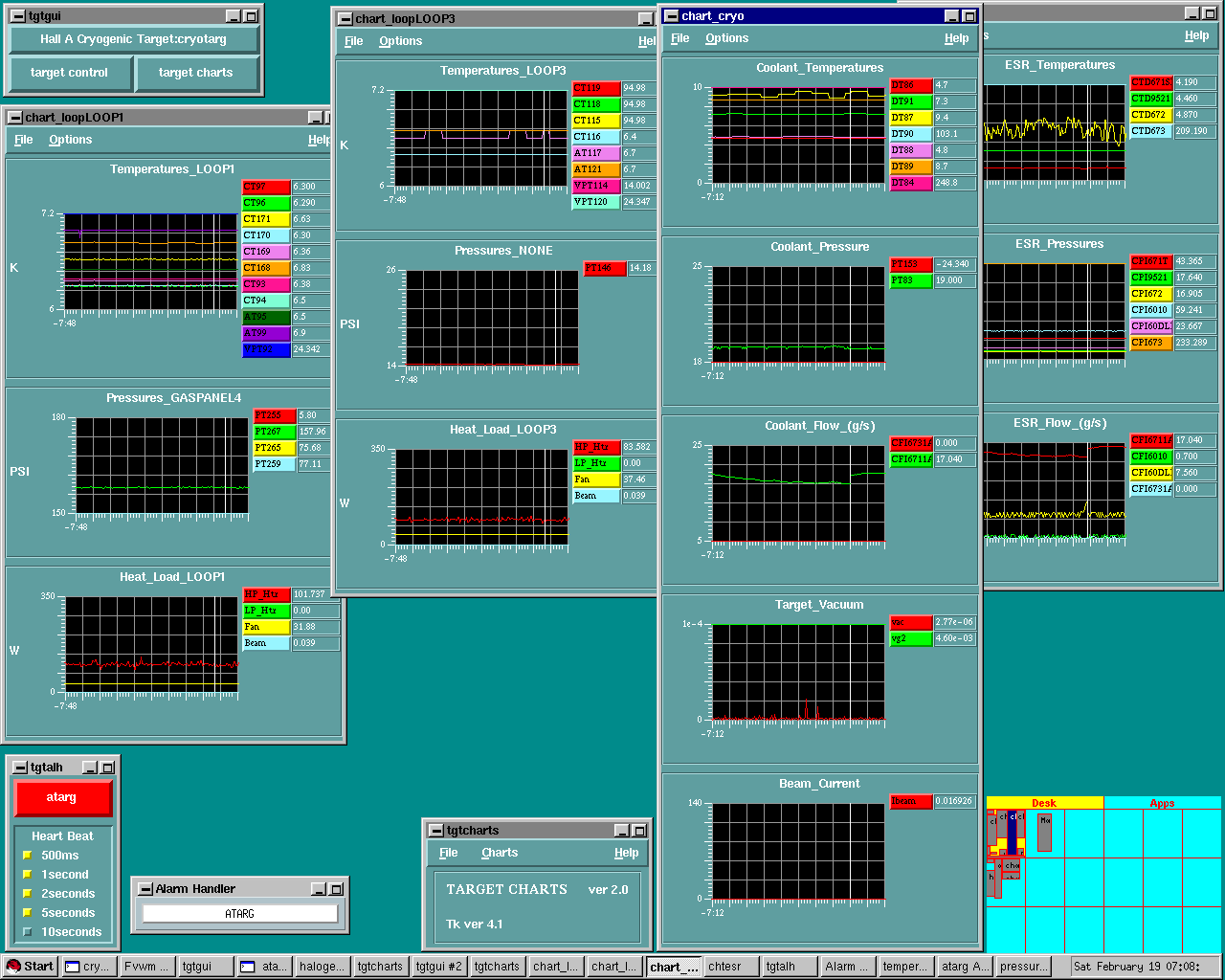Open window menu icon of Alarm Handler window
Screen dimensions: 1225x980
pyautogui.click(x=145, y=889)
